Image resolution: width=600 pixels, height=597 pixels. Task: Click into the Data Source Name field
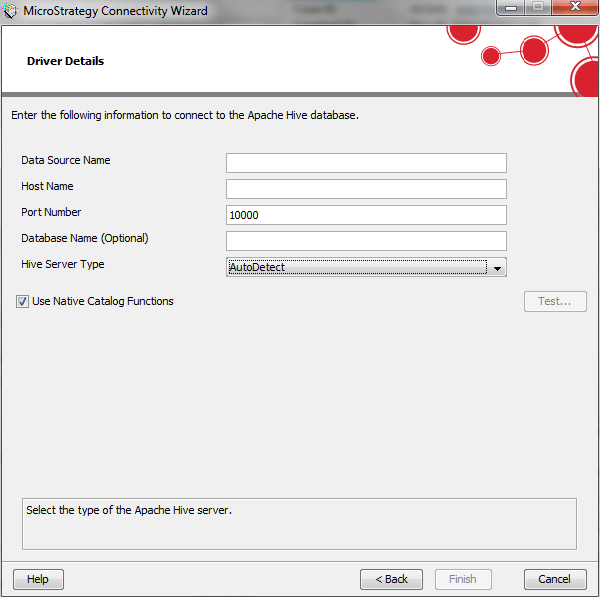click(x=366, y=163)
